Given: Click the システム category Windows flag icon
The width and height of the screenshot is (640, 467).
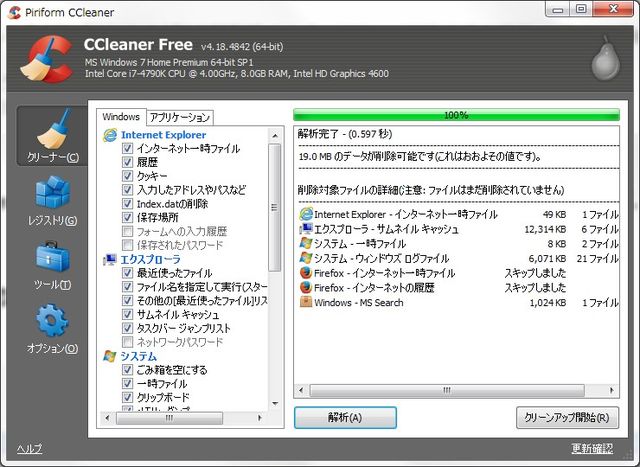Looking at the screenshot, I should click(x=109, y=356).
